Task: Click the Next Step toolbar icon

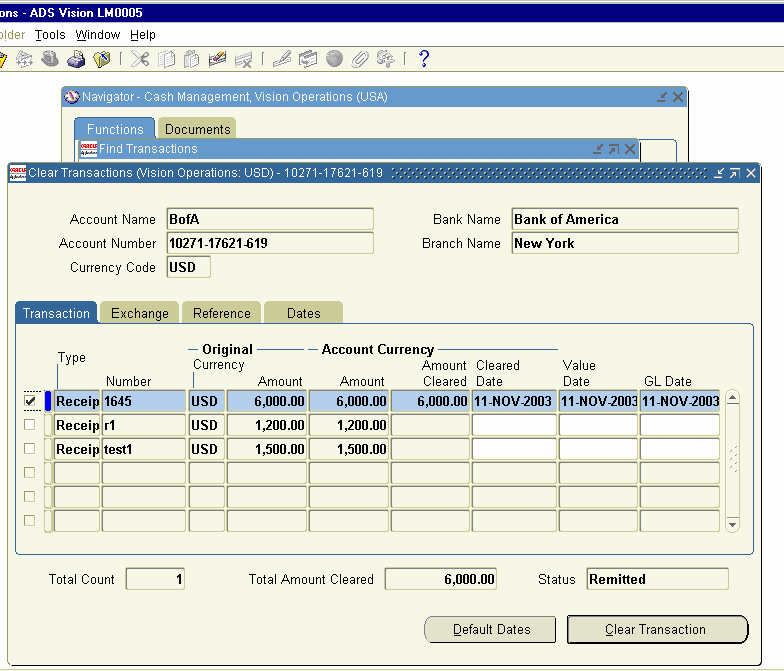Action: pos(24,59)
